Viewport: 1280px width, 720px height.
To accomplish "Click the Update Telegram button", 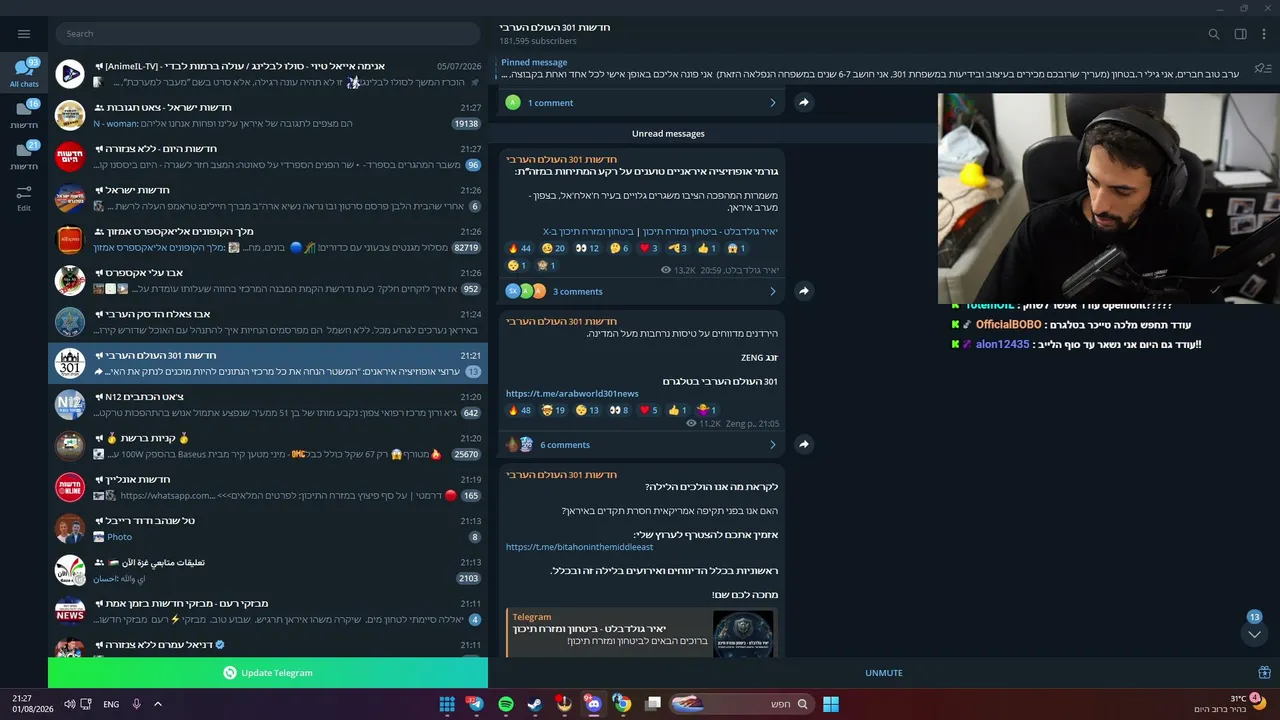I will (x=268, y=673).
